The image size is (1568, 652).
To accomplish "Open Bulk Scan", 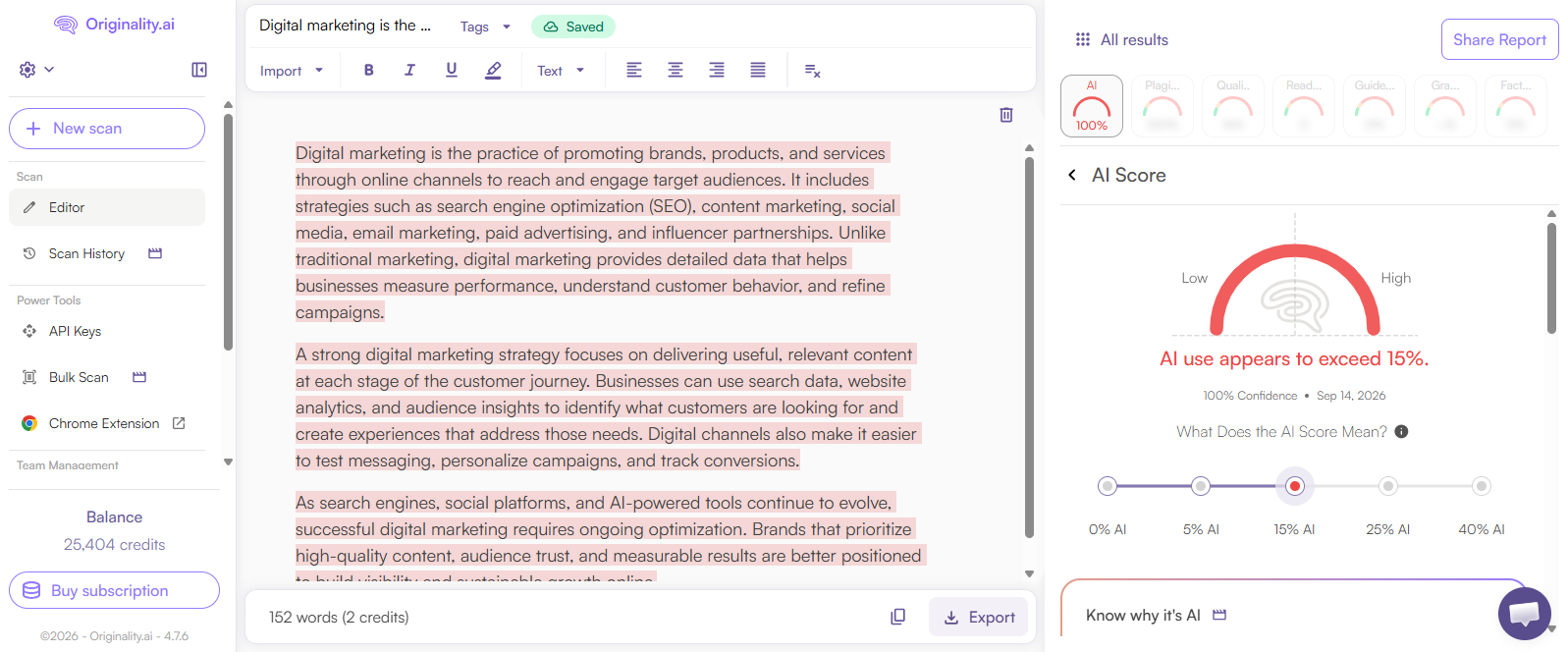I will 79,377.
